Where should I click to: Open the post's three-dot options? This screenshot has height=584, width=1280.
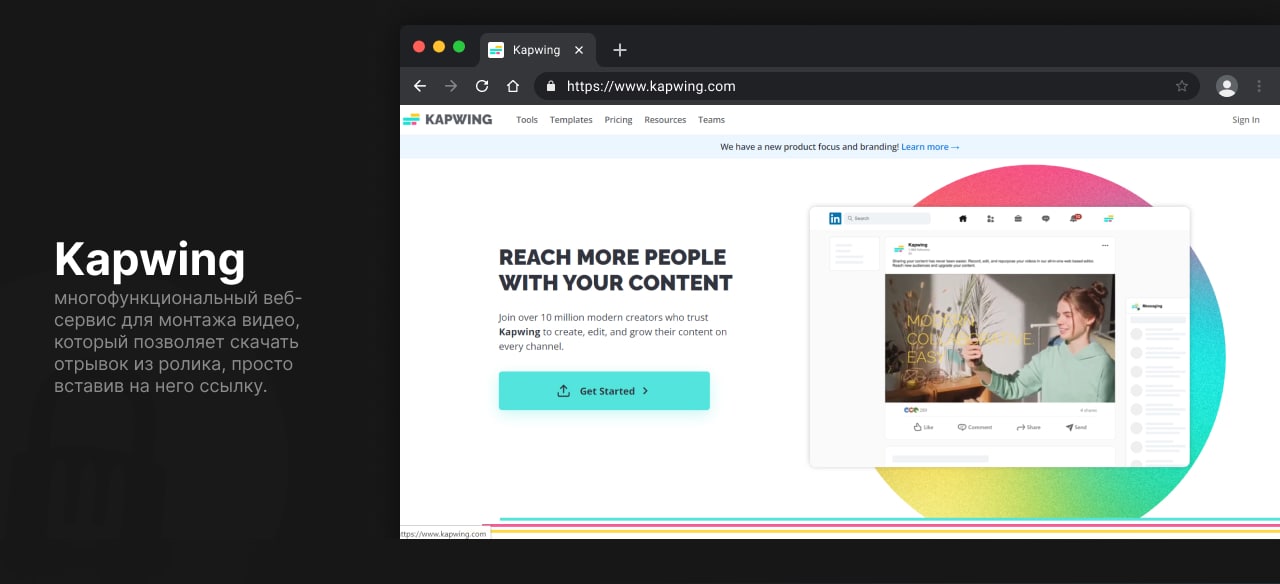(x=1105, y=245)
